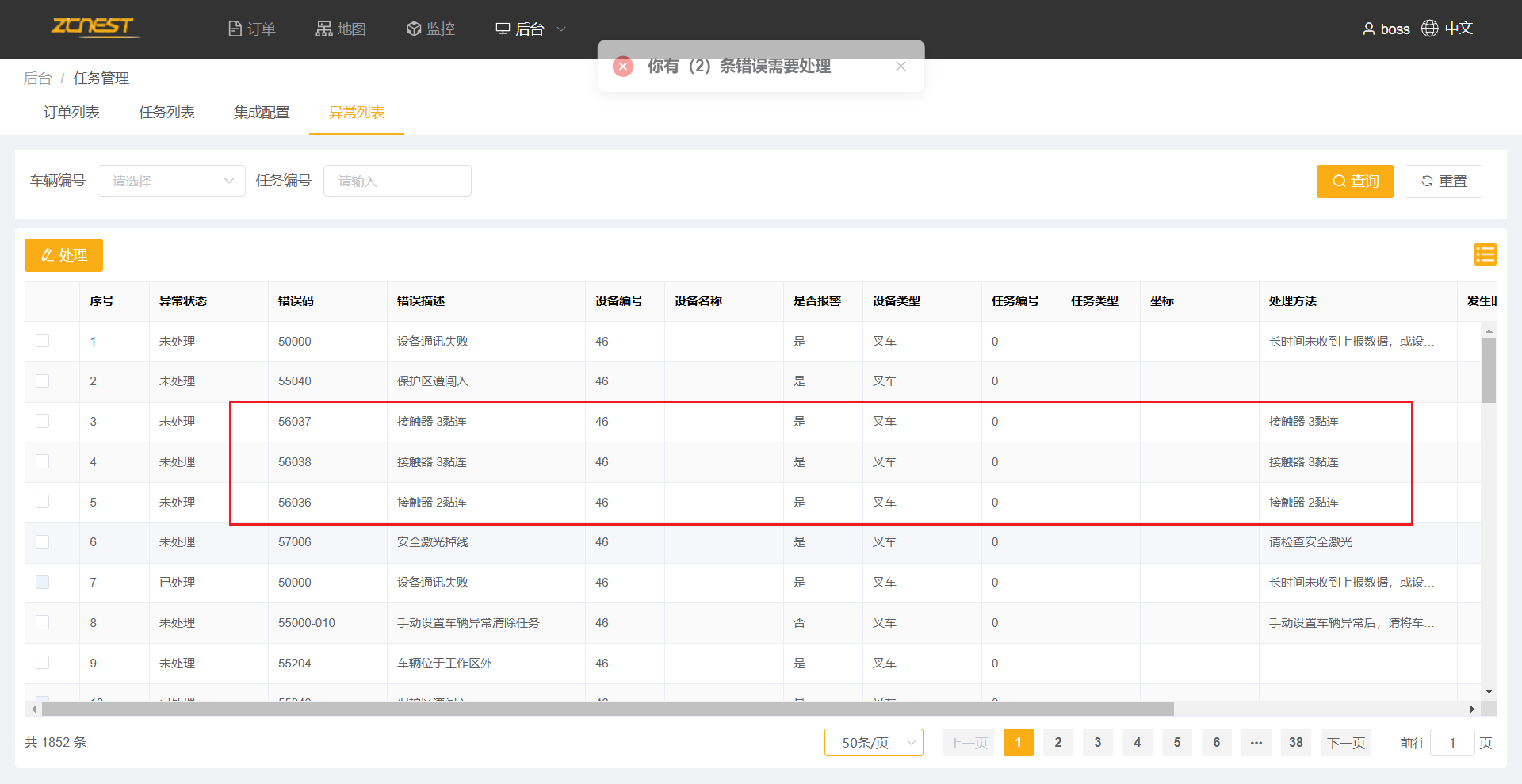
Task: Expand the 后台 dropdown menu
Action: point(530,29)
